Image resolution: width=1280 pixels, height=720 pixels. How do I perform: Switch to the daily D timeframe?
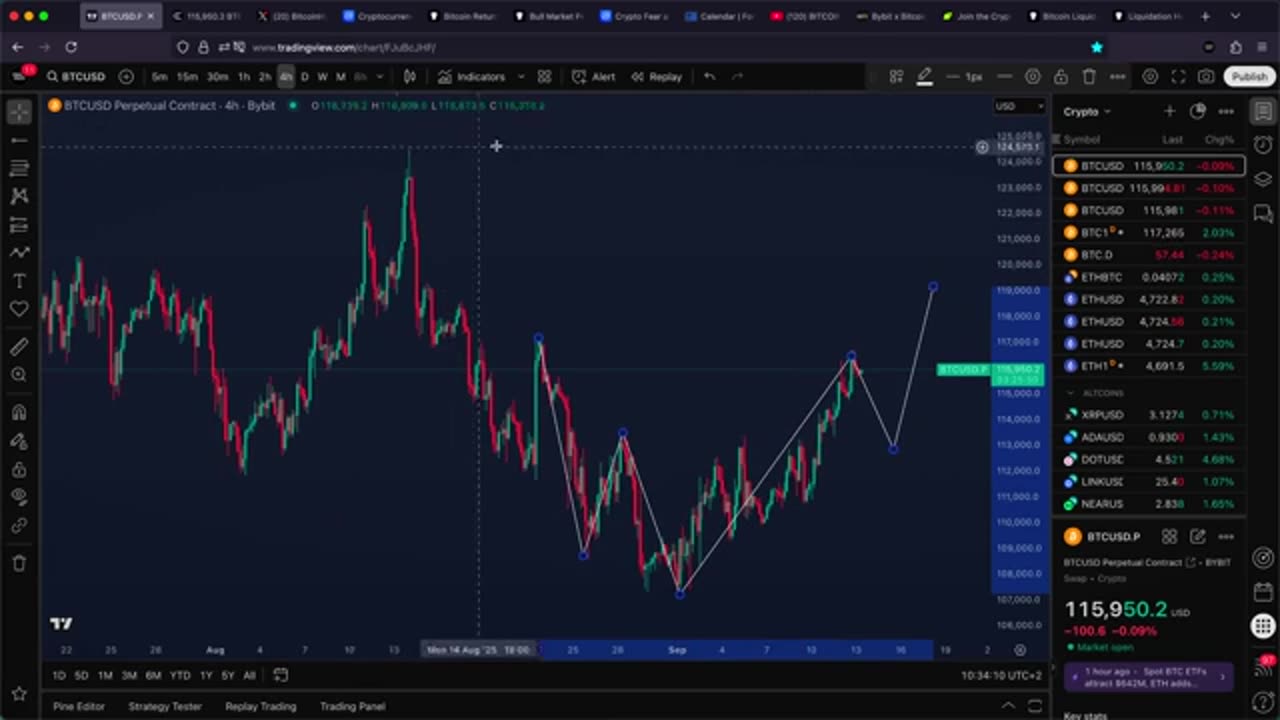pos(305,77)
